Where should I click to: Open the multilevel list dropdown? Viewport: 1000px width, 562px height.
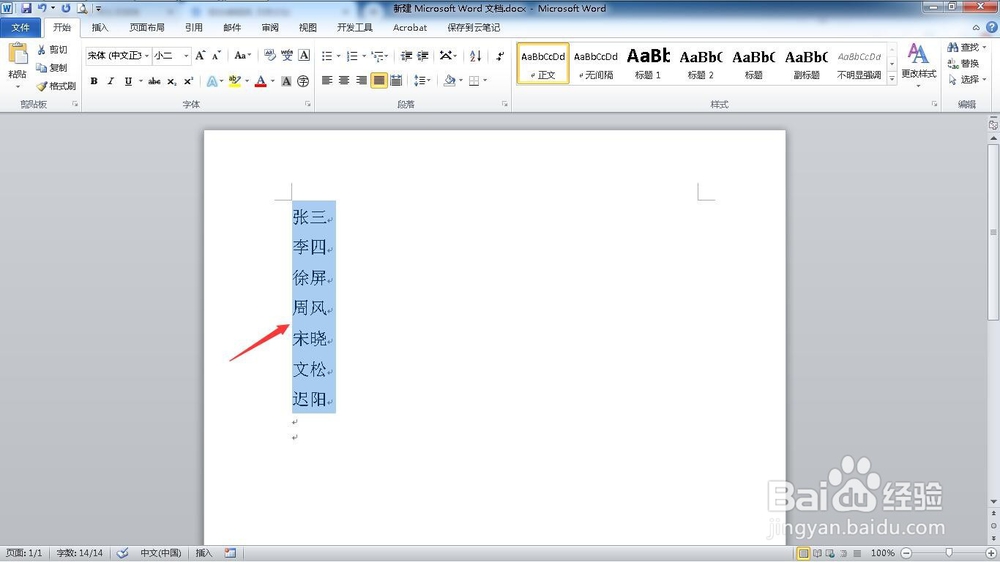(388, 56)
